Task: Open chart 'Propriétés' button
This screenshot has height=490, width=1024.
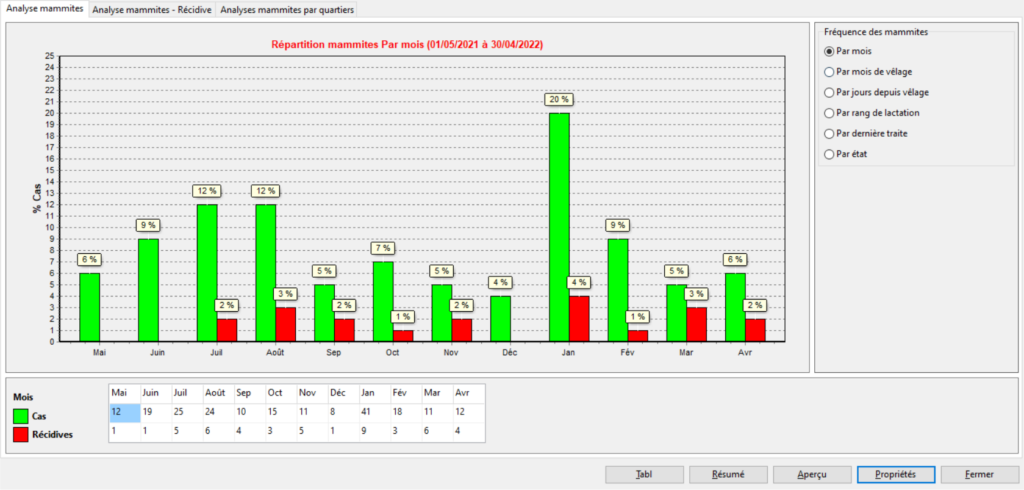Action: [895, 475]
